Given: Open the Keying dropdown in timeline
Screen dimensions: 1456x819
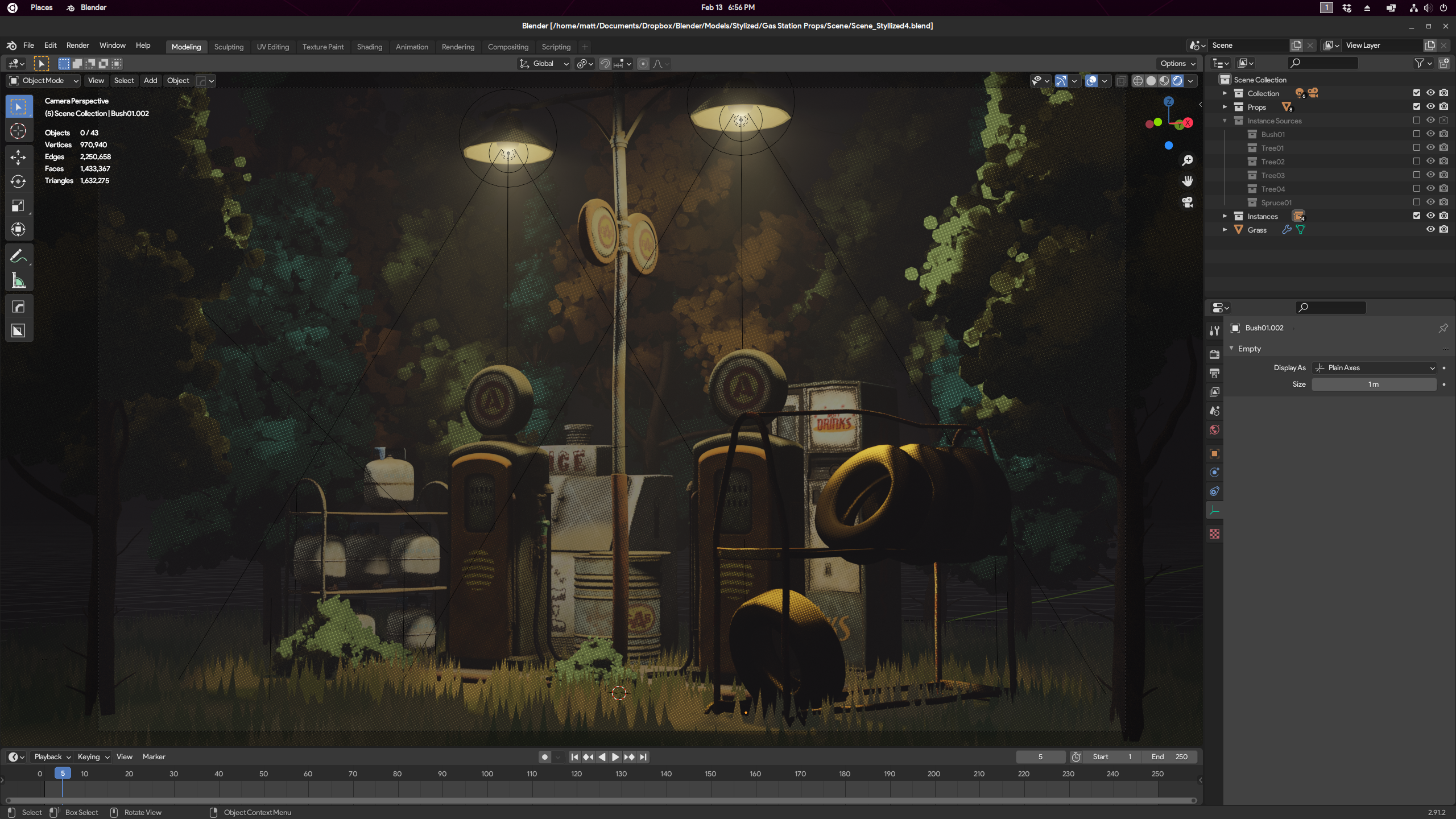Looking at the screenshot, I should click(x=93, y=757).
